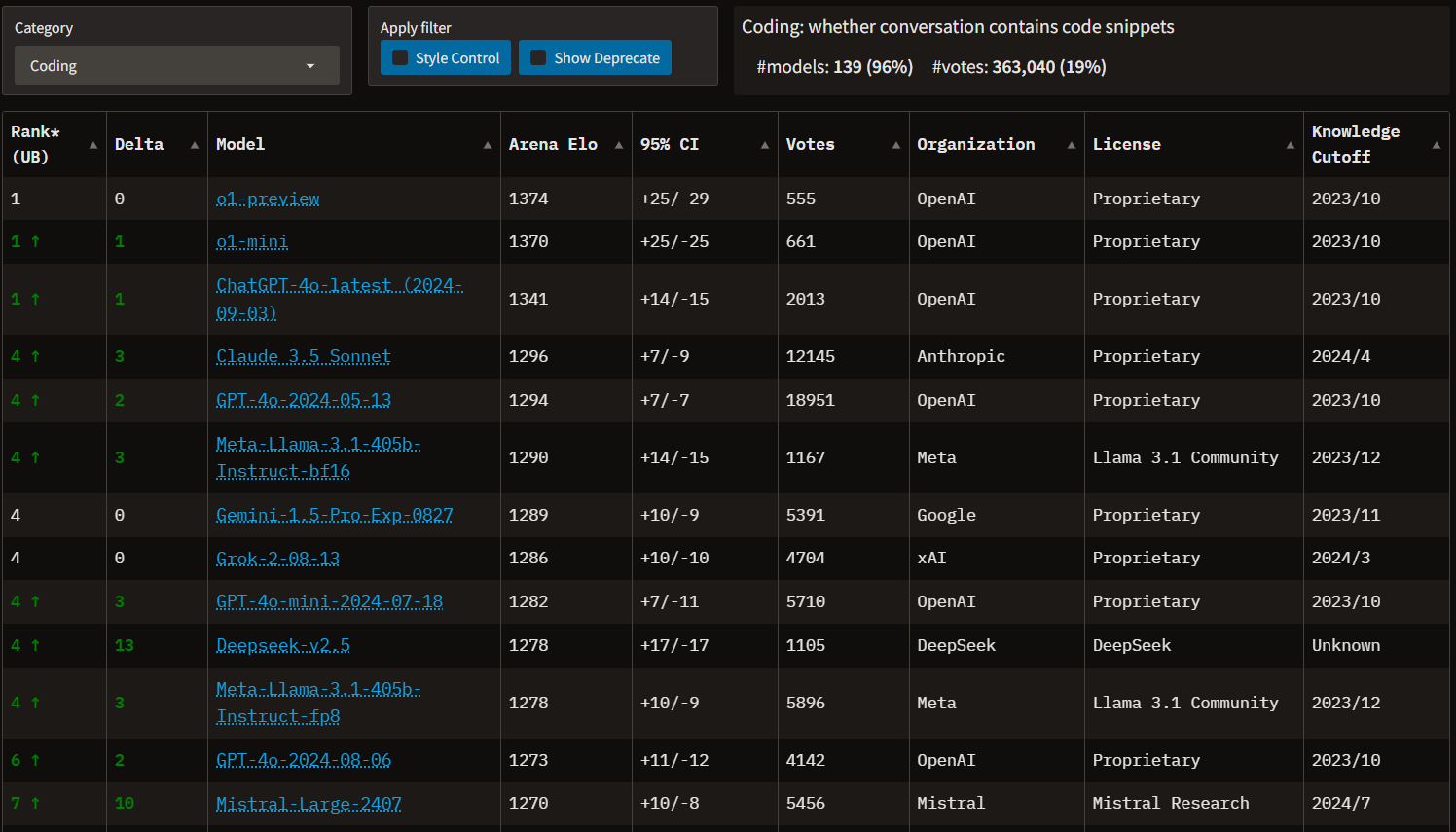1456x832 pixels.
Task: Sort by Rank (UB) column arrow
Action: point(93,145)
